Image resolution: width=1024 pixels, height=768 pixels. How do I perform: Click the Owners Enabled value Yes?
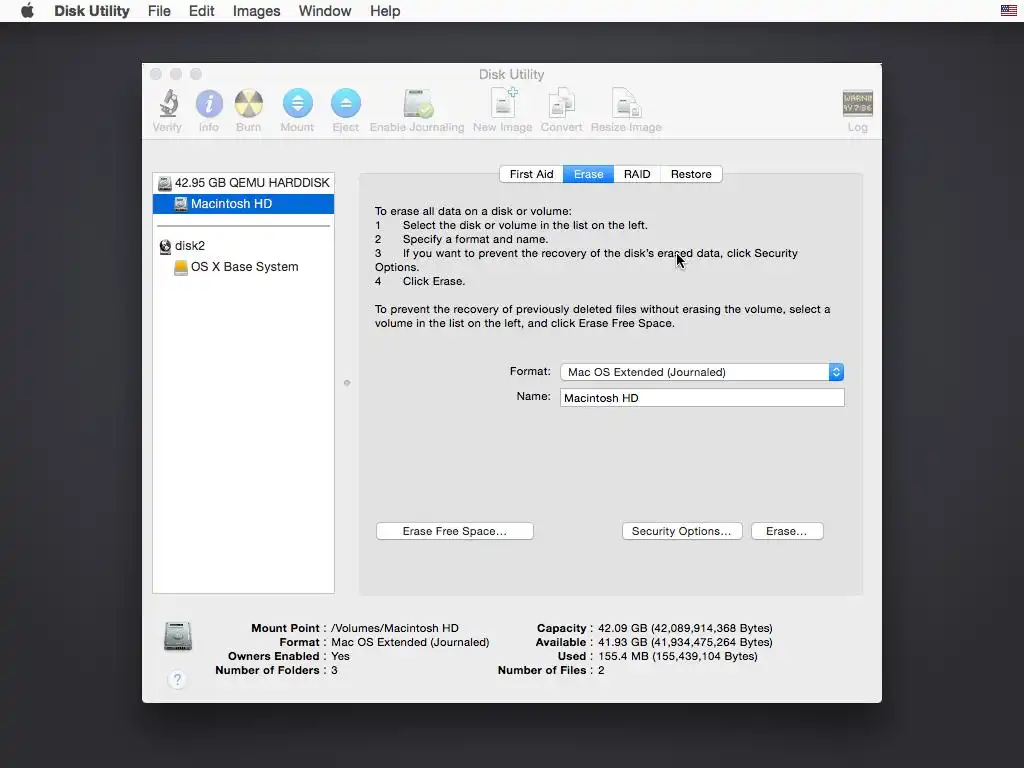tap(340, 656)
